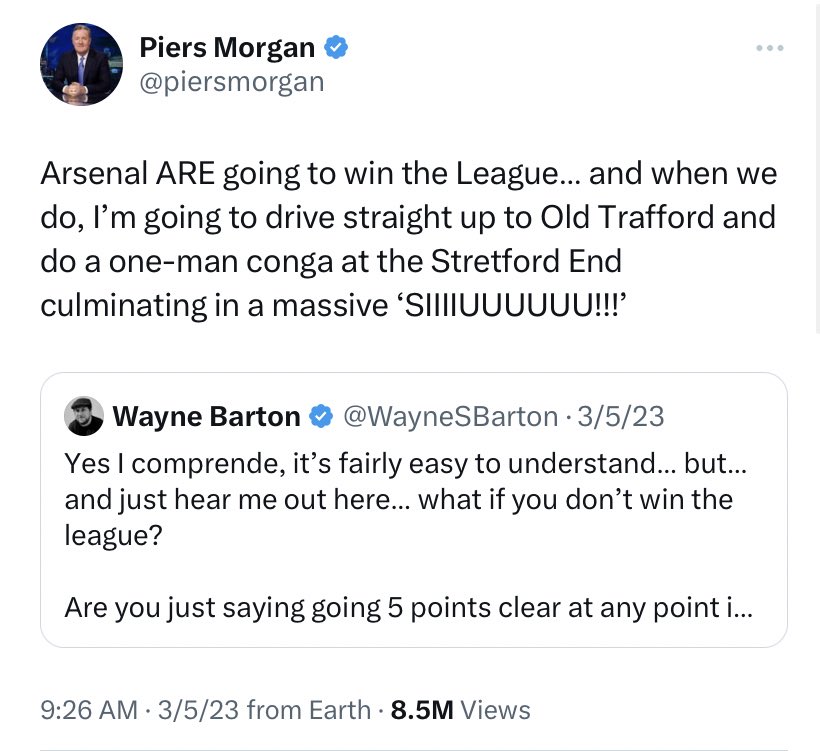Open the three-dot more options menu
Image resolution: width=820 pixels, height=751 pixels.
[x=770, y=48]
